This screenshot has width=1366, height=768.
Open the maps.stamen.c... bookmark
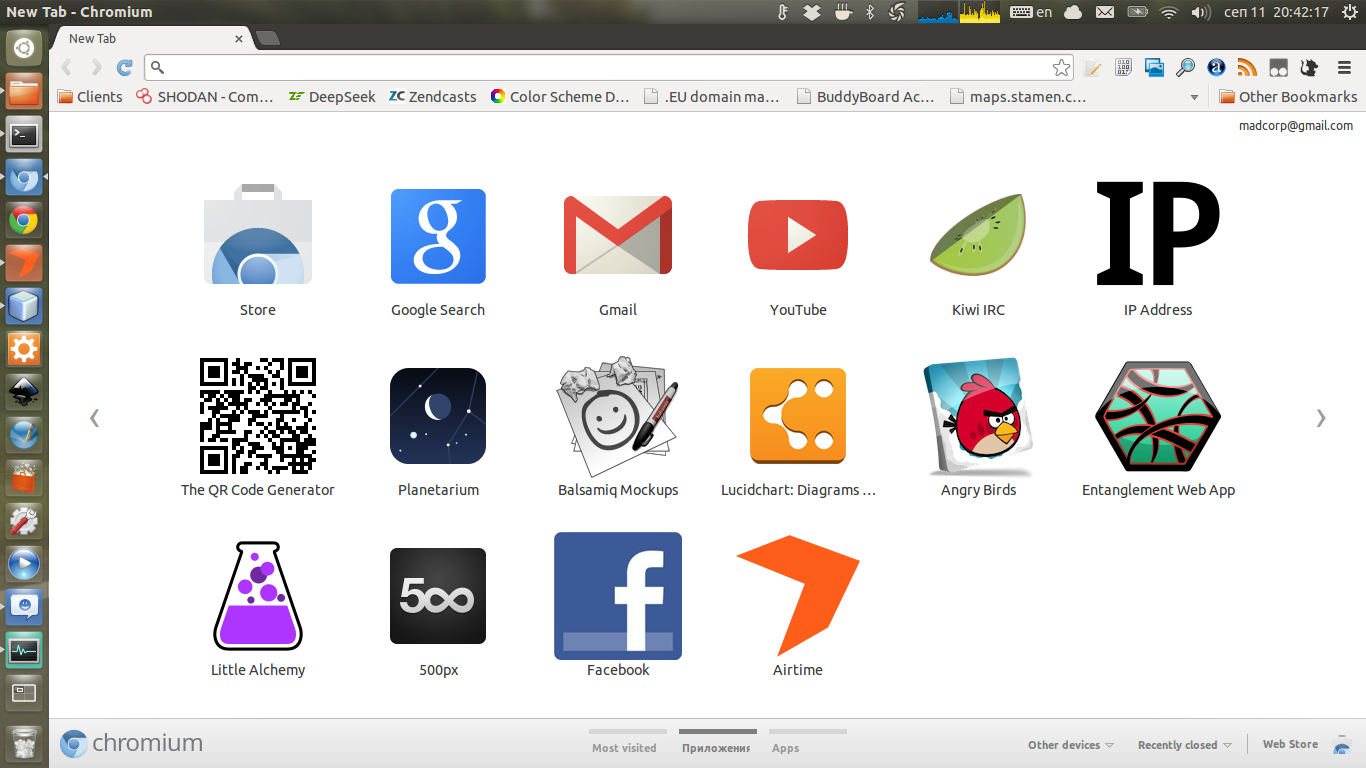(x=1018, y=97)
